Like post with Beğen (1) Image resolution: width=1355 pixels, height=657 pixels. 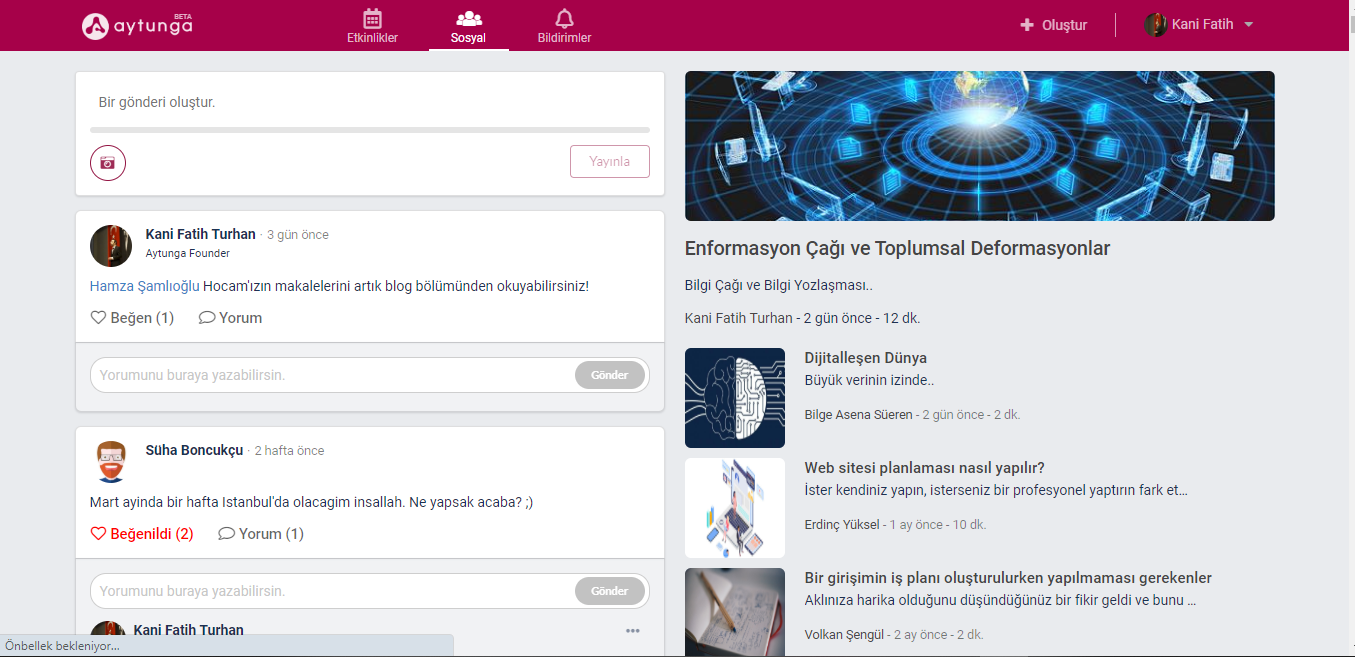[132, 318]
